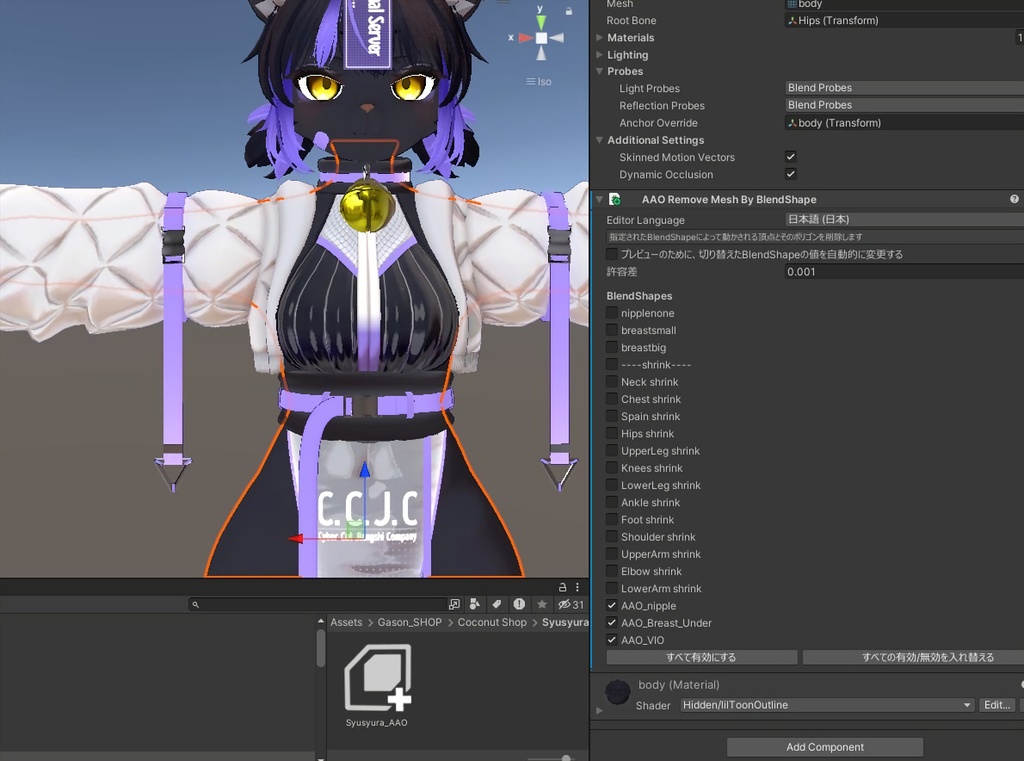Screen dimensions: 1024x761
Task: Click the favorites star icon in Project toolbar
Action: tap(541, 604)
